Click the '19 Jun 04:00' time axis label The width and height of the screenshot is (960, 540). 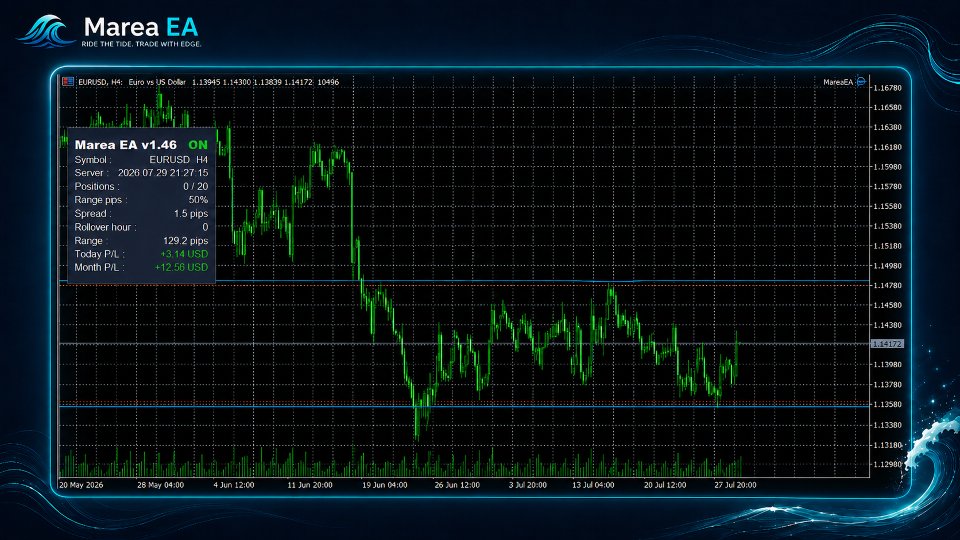point(384,485)
